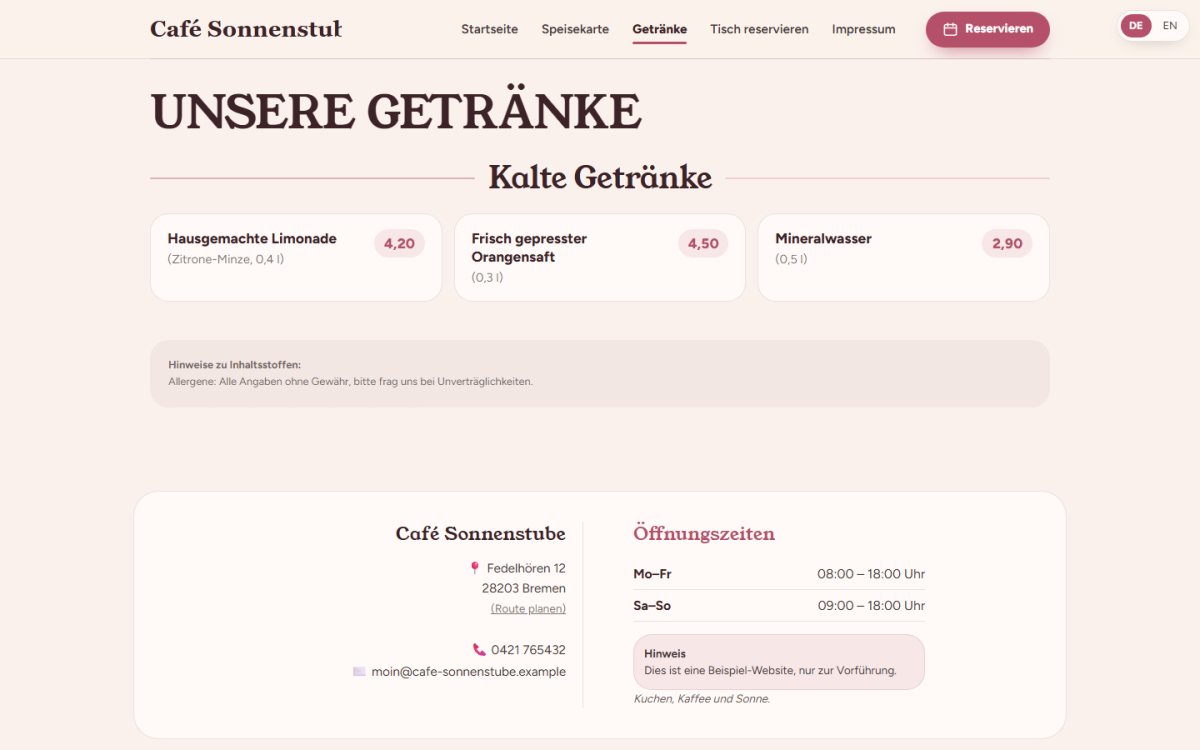Viewport: 1200px width, 750px height.
Task: Select the Getränke nav item
Action: [x=660, y=29]
